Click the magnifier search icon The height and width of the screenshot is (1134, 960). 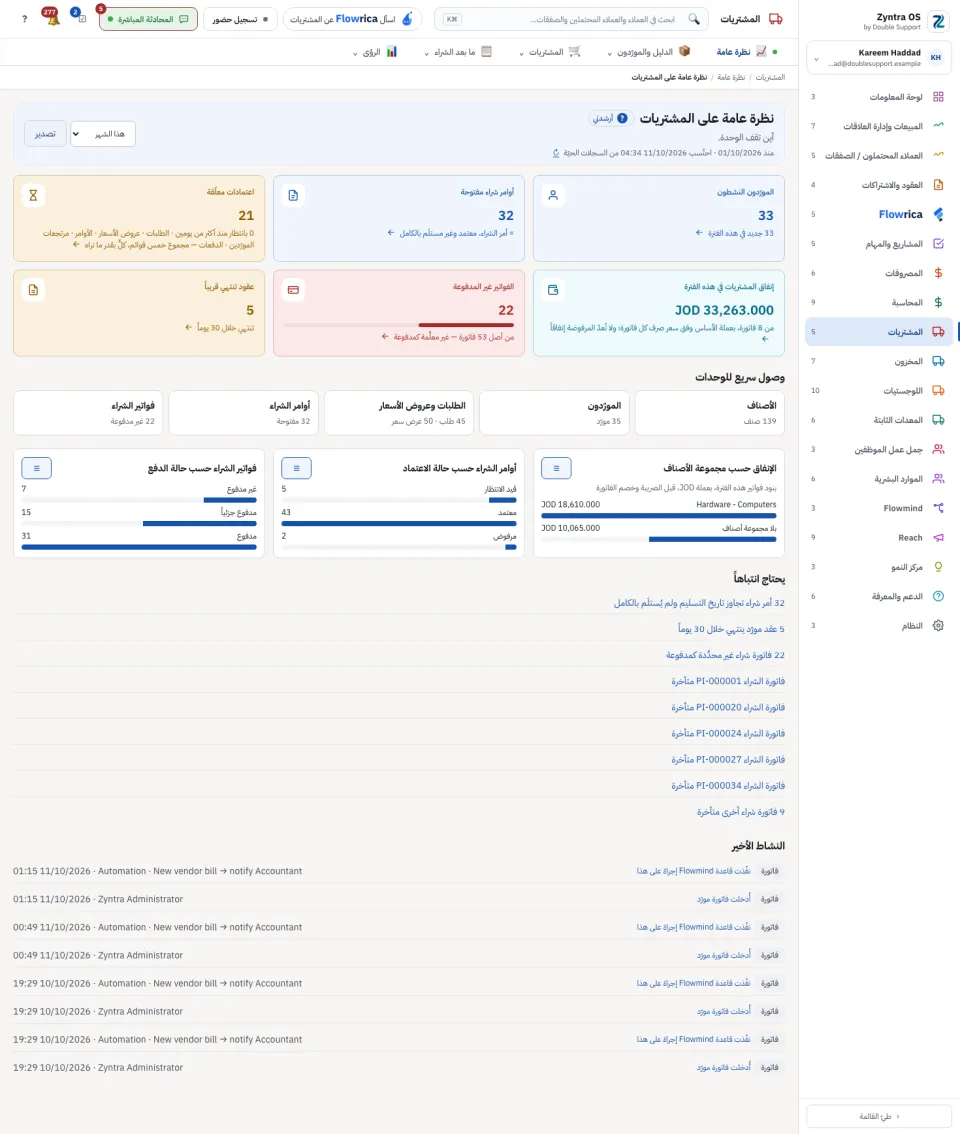click(x=694, y=20)
